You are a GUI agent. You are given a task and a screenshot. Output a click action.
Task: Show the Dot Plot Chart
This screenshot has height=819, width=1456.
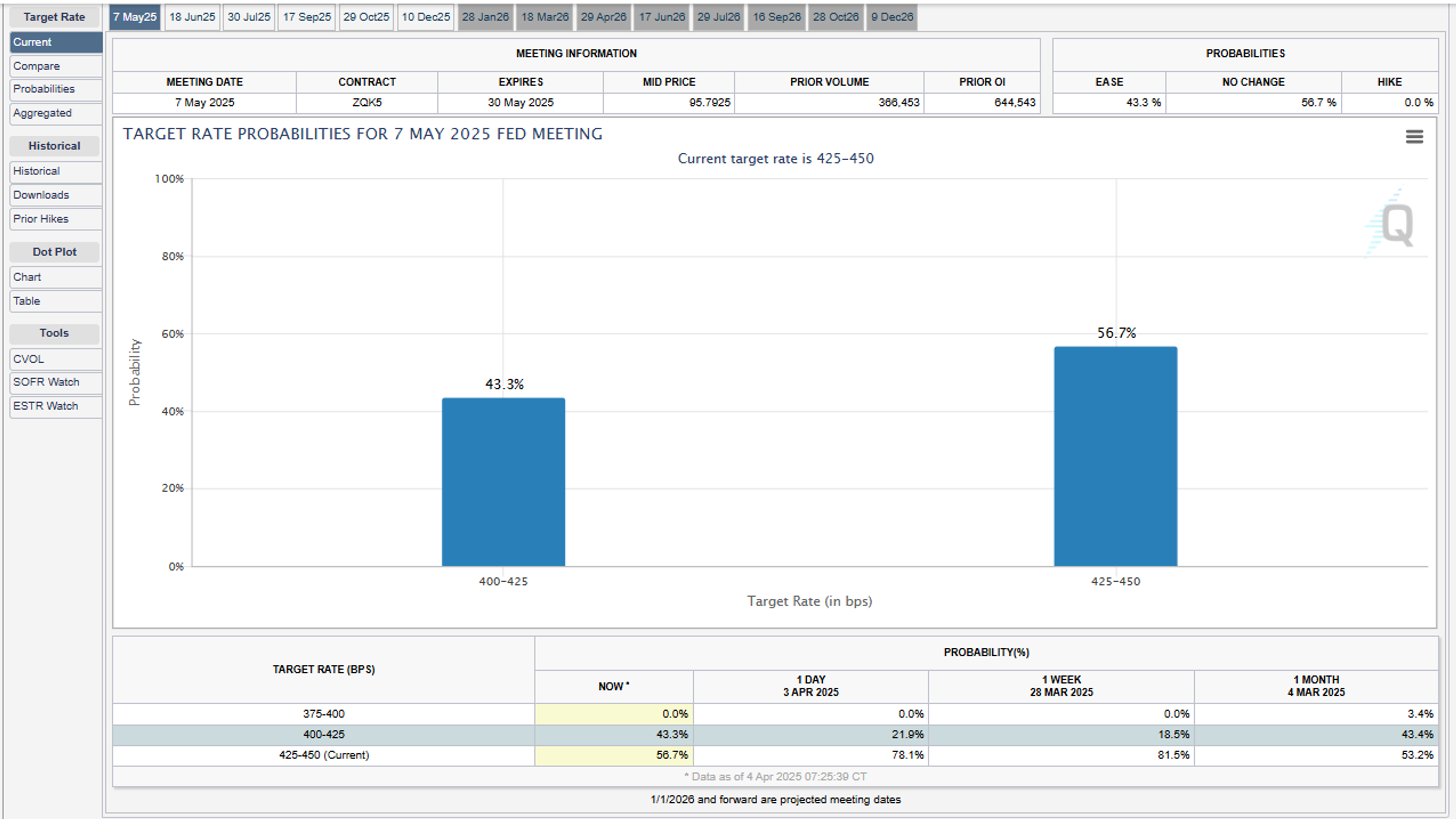click(55, 277)
